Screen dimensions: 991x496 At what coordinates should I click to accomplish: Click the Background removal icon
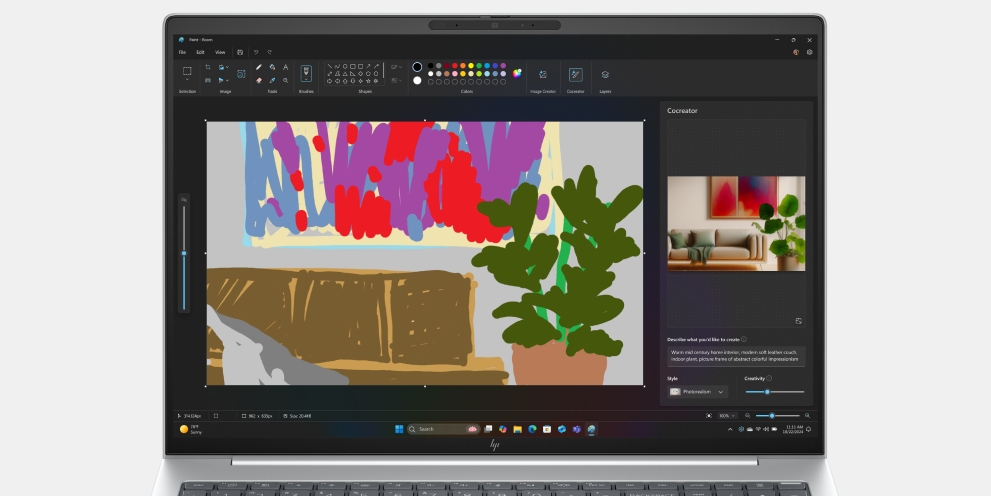click(241, 74)
